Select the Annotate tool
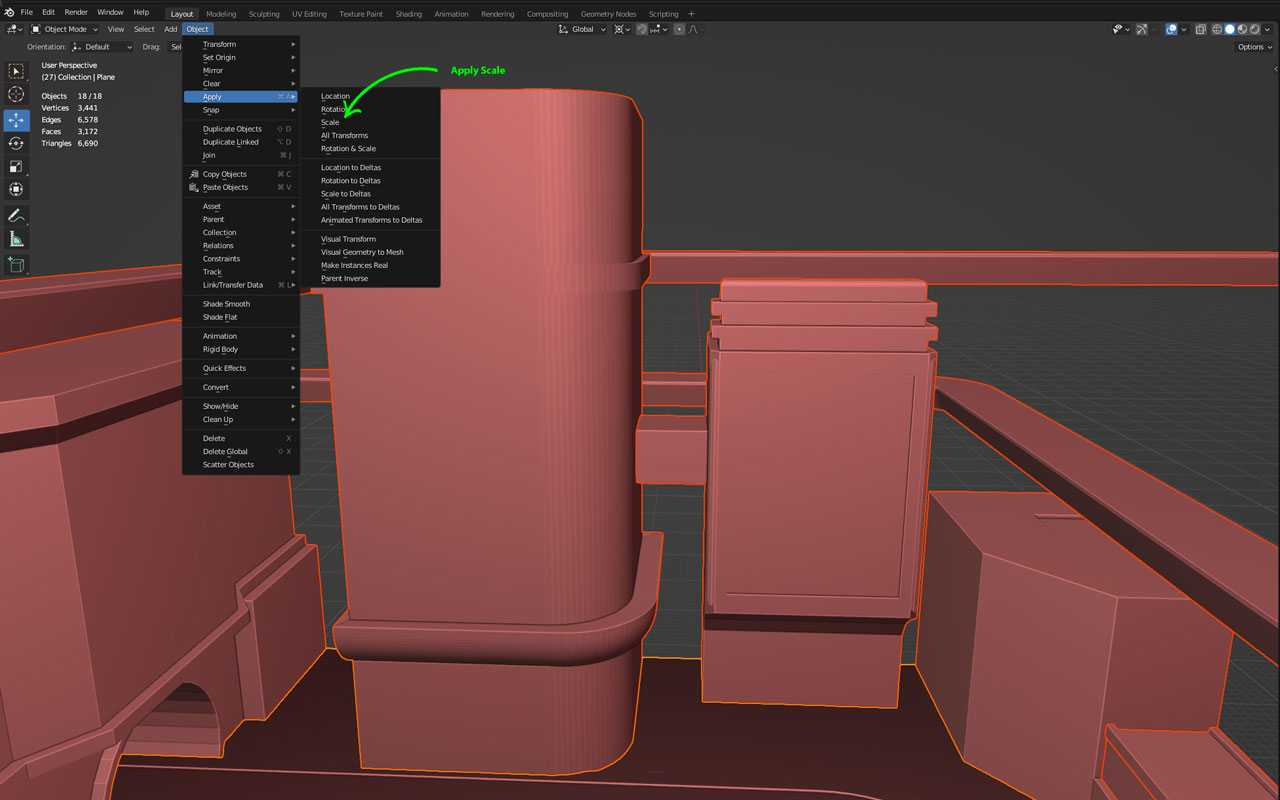This screenshot has width=1280, height=800. pos(16,216)
